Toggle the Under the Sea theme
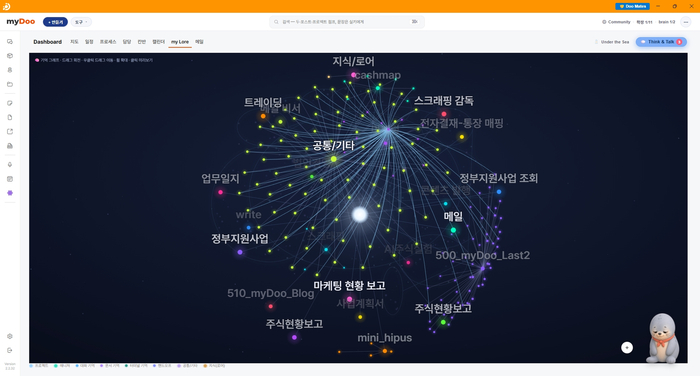 pyautogui.click(x=612, y=42)
